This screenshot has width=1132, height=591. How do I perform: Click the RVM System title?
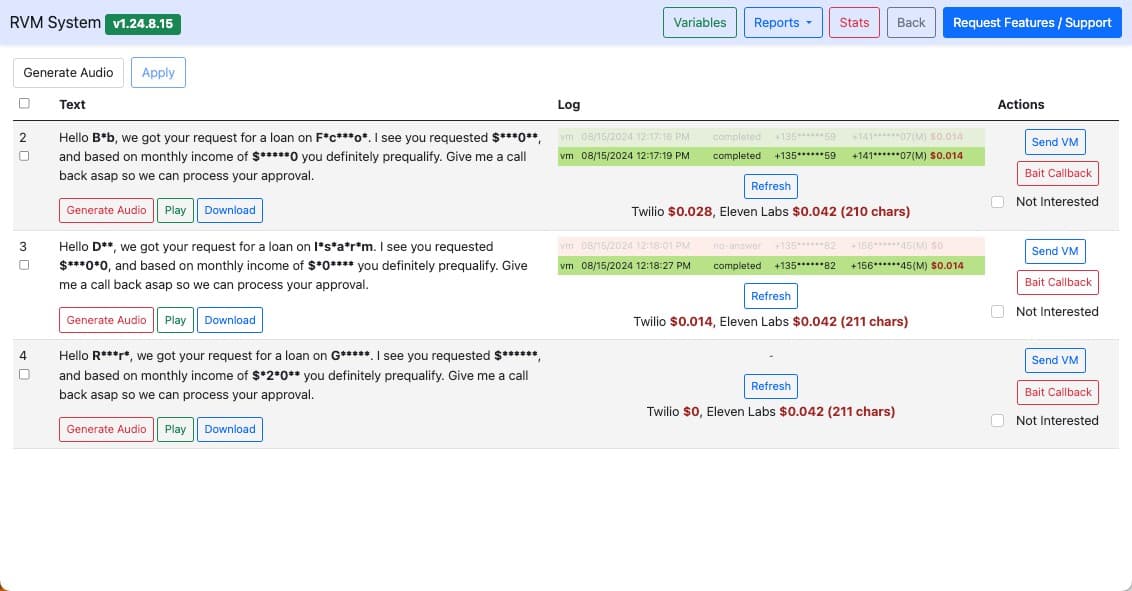(55, 22)
